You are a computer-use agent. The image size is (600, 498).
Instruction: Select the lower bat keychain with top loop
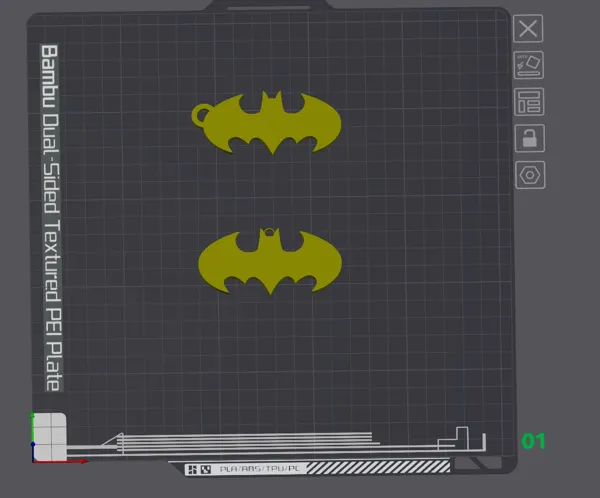270,262
